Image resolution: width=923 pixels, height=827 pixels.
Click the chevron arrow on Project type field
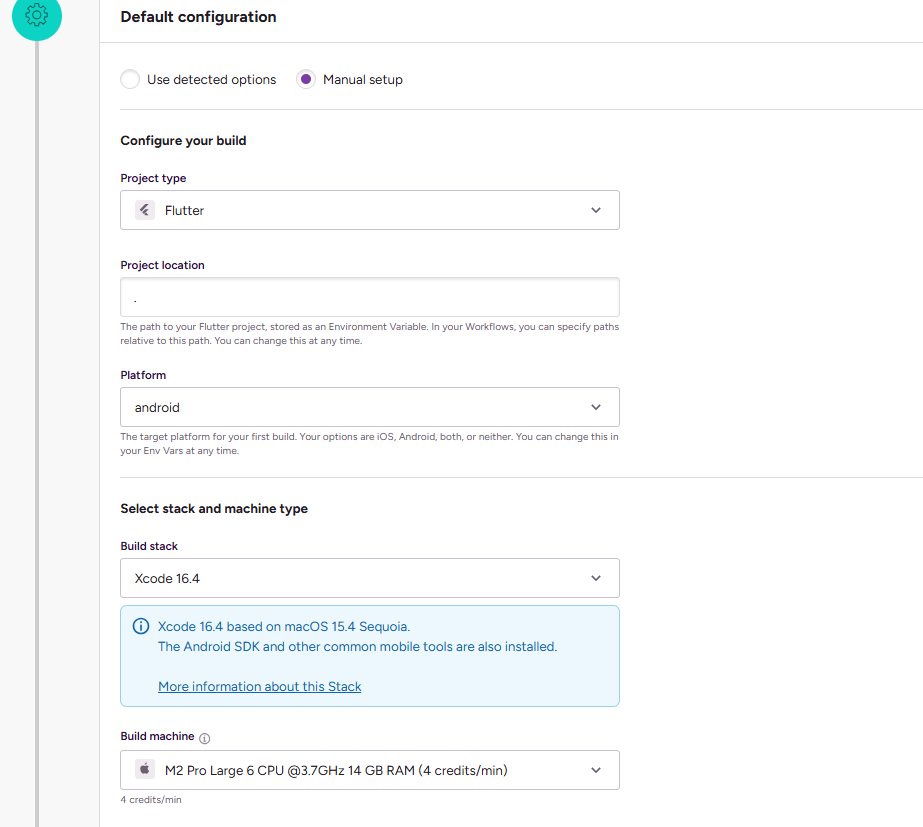coord(596,210)
